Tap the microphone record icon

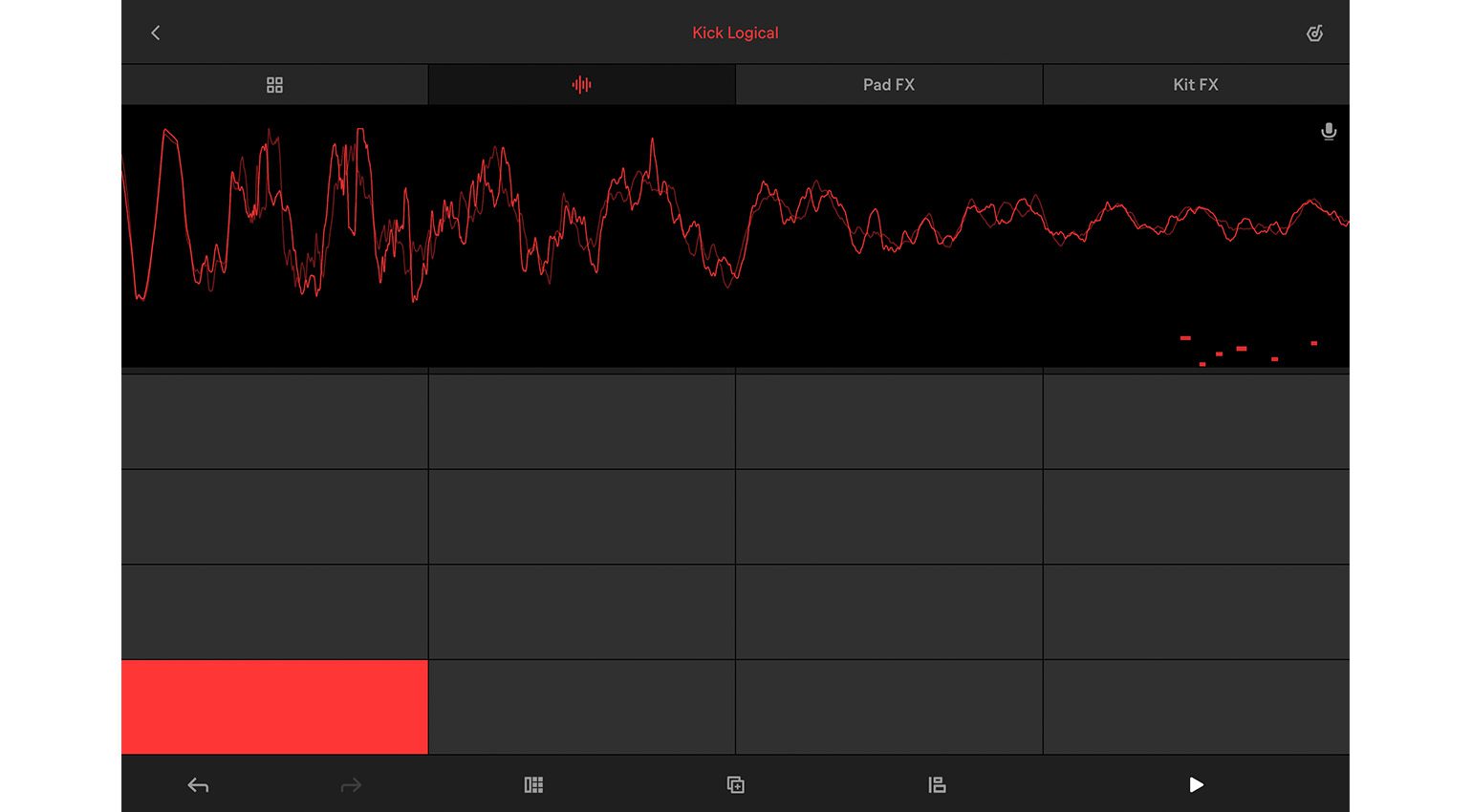[1329, 132]
